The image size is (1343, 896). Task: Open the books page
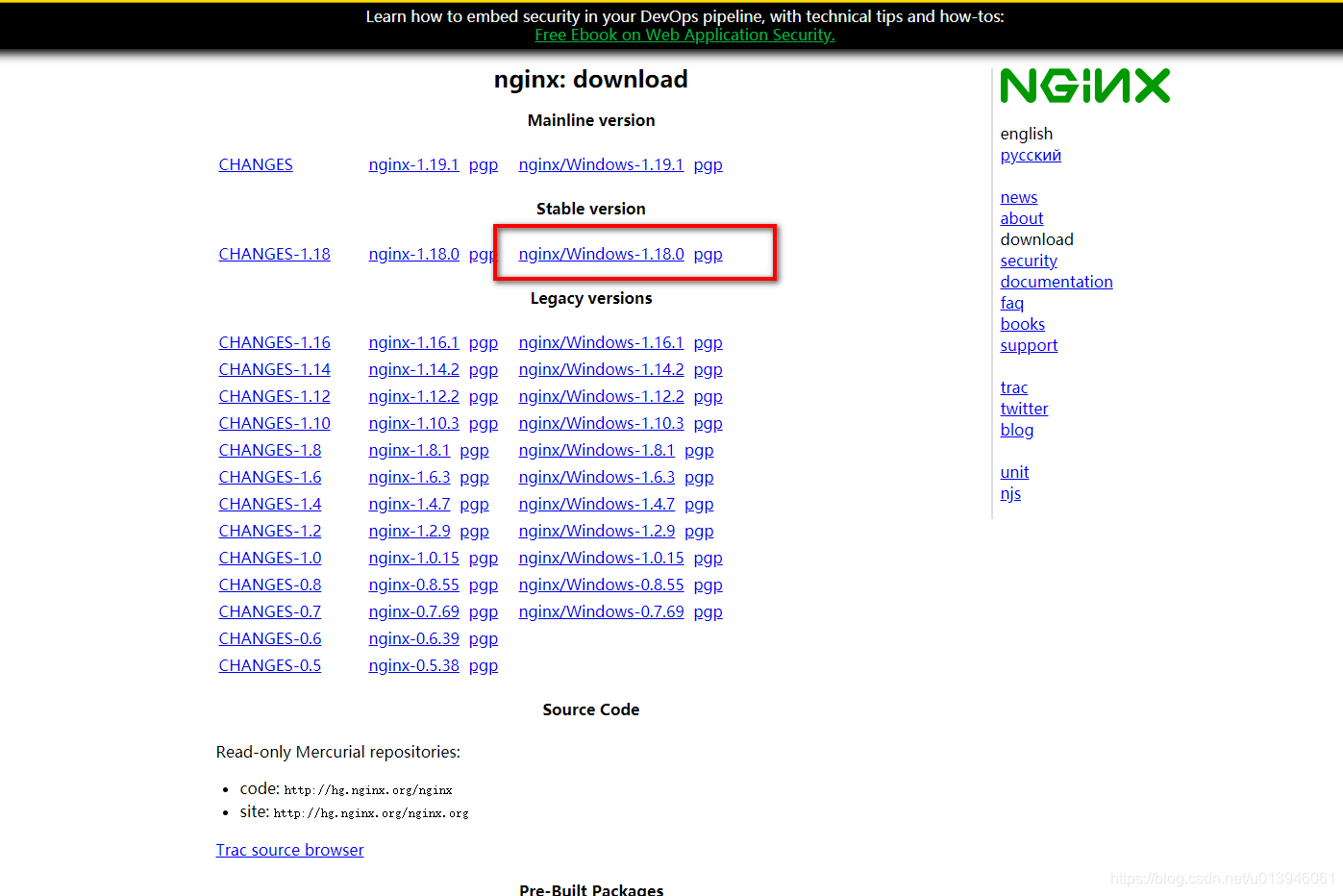pyautogui.click(x=1022, y=324)
